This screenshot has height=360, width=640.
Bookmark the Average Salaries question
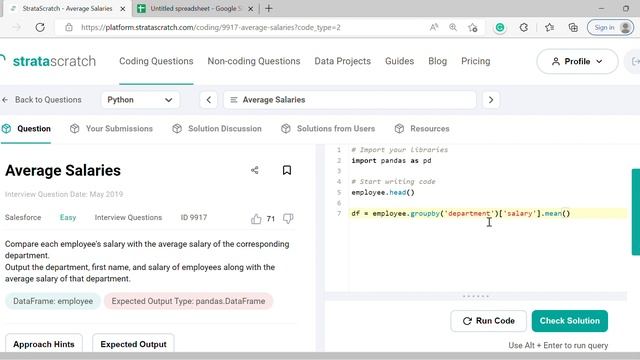(287, 170)
